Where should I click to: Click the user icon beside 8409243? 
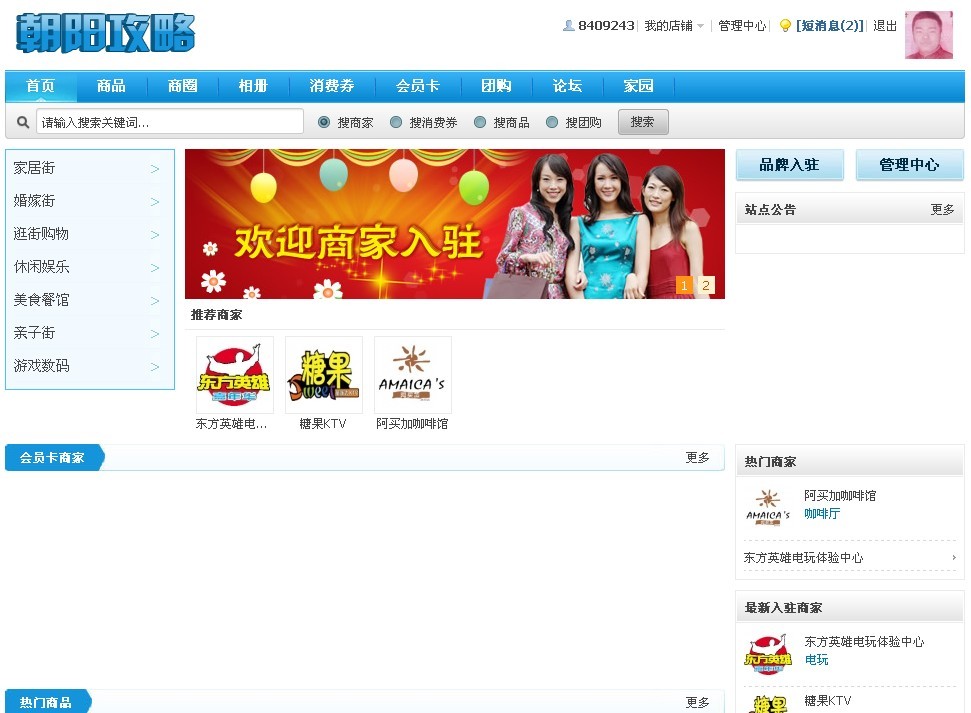568,25
